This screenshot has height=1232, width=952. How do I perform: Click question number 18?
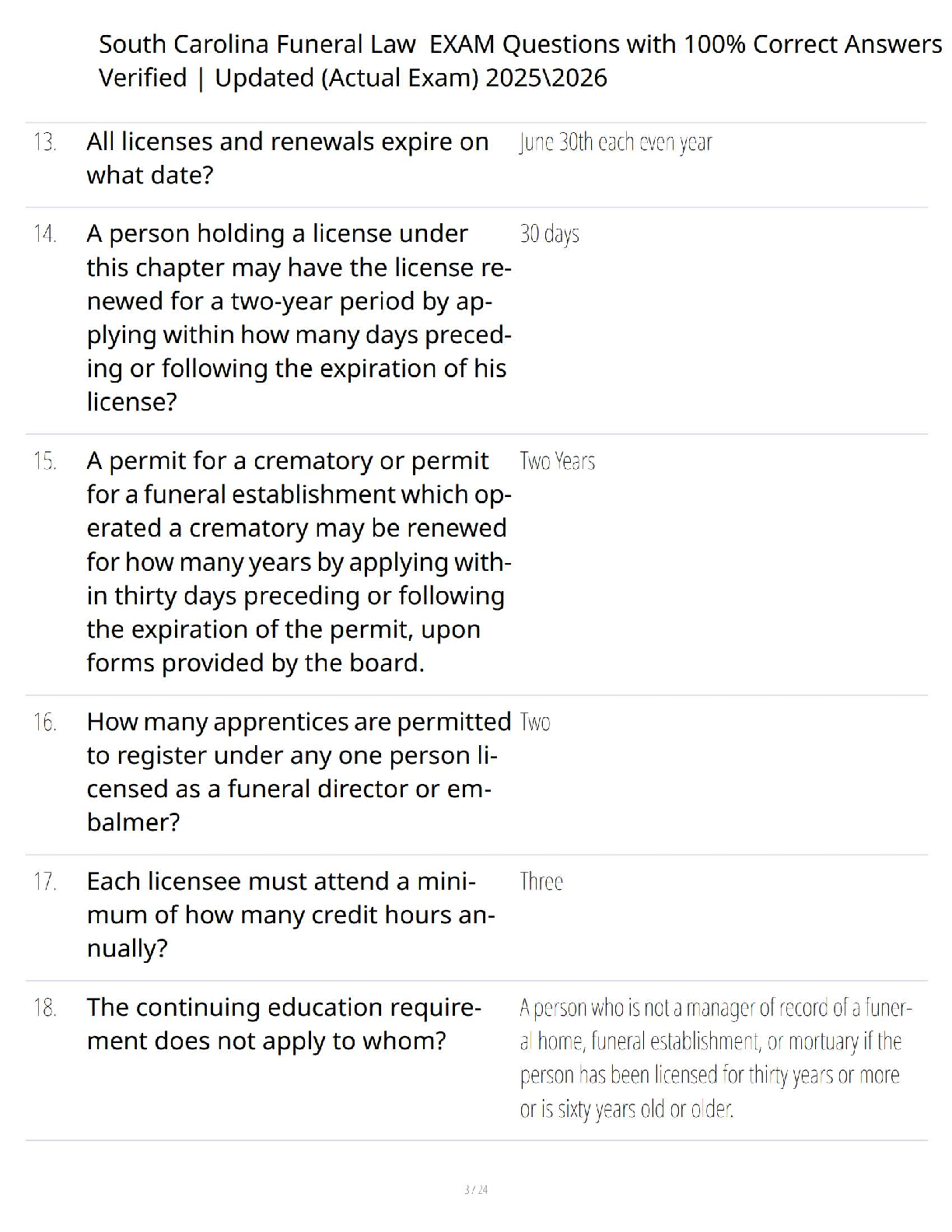(45, 1008)
